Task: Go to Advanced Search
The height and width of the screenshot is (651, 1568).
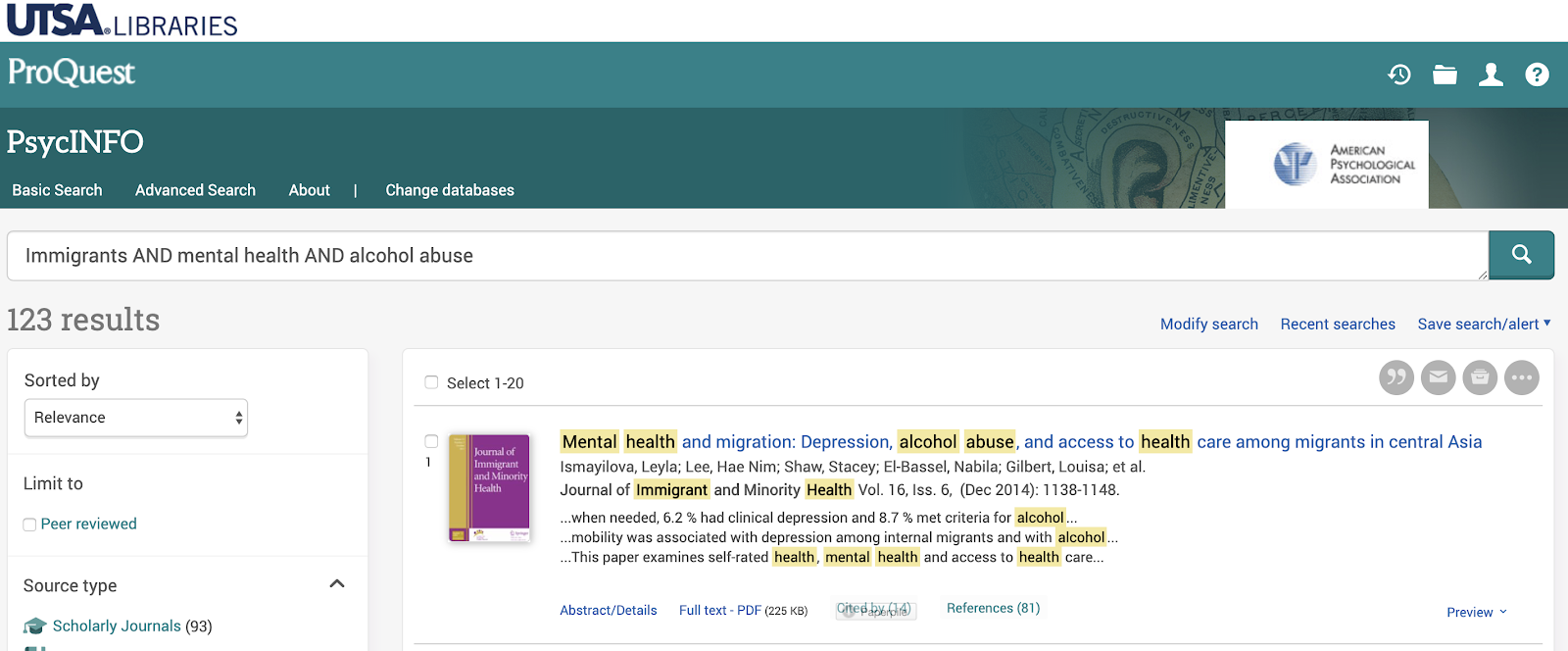Action: (195, 190)
